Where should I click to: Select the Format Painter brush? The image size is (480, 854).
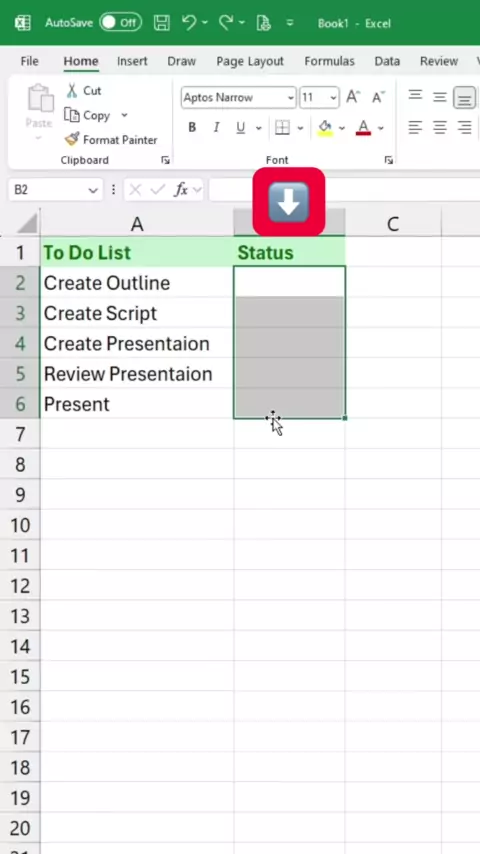72,140
